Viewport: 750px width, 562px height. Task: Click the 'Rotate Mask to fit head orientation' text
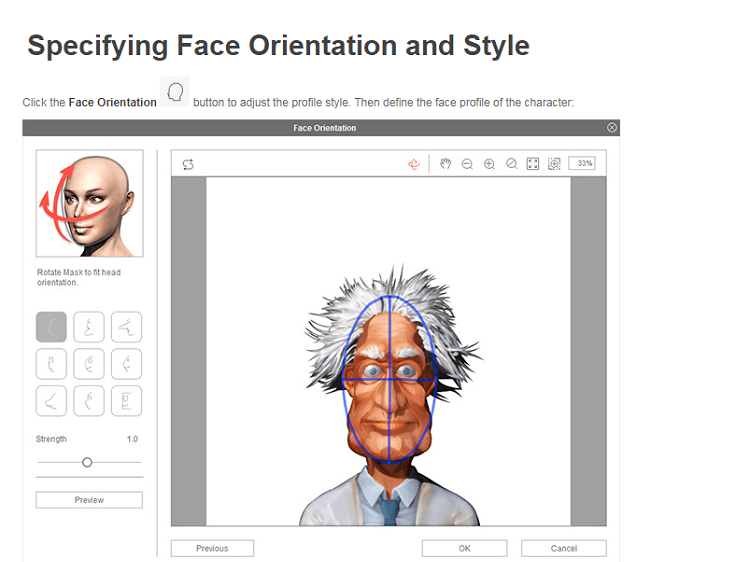78,277
